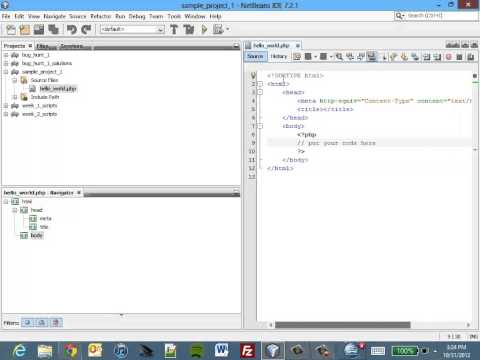Expand the bug_hunt_1 project node
This screenshot has height=360, width=480.
6,55
